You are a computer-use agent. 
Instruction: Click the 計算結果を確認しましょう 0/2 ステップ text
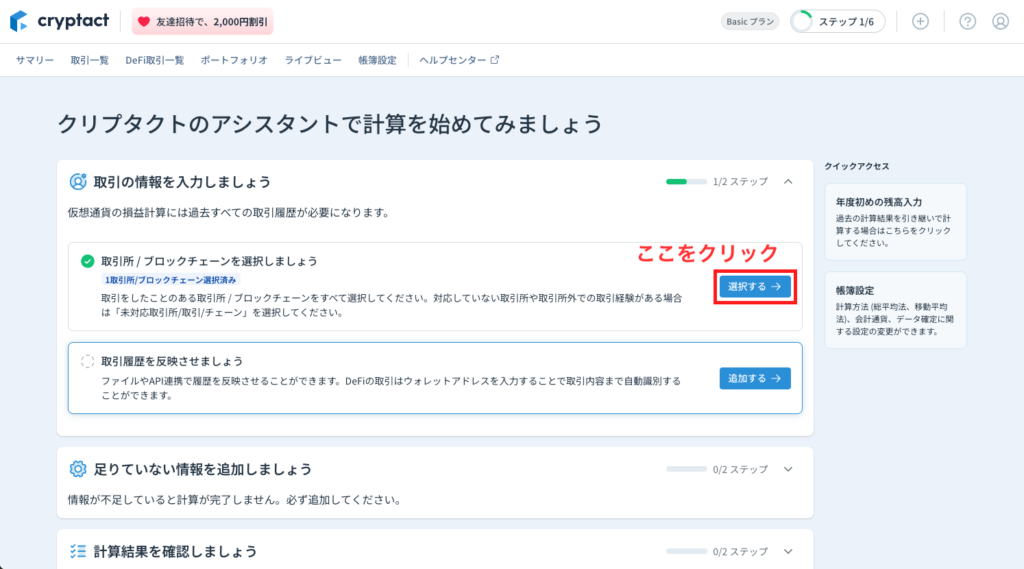point(740,551)
